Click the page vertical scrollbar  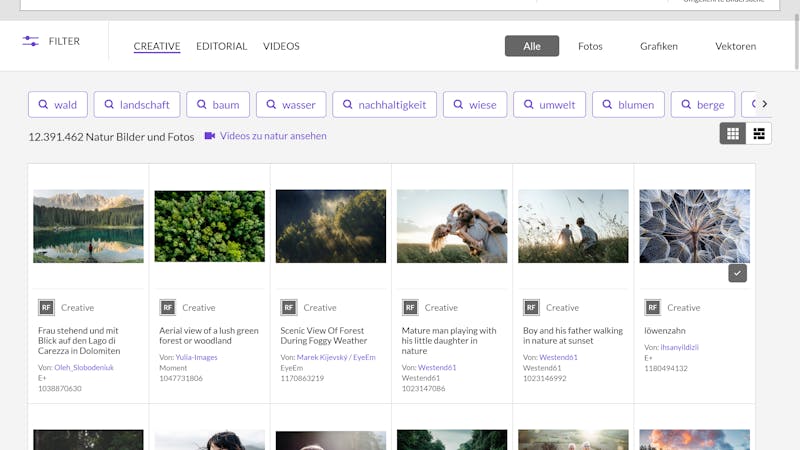pos(796,41)
